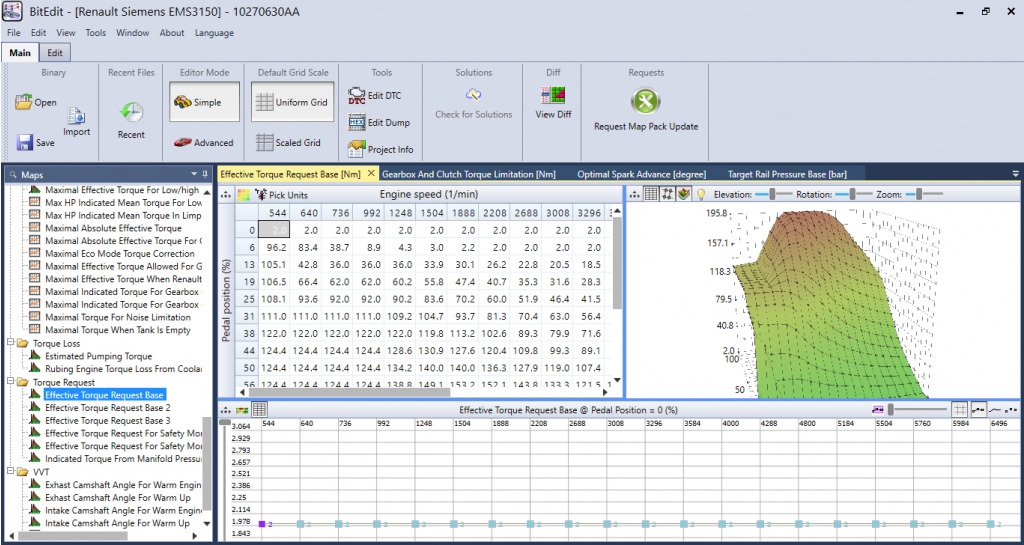1024x545 pixels.
Task: Open the File menu
Action: coord(14,33)
